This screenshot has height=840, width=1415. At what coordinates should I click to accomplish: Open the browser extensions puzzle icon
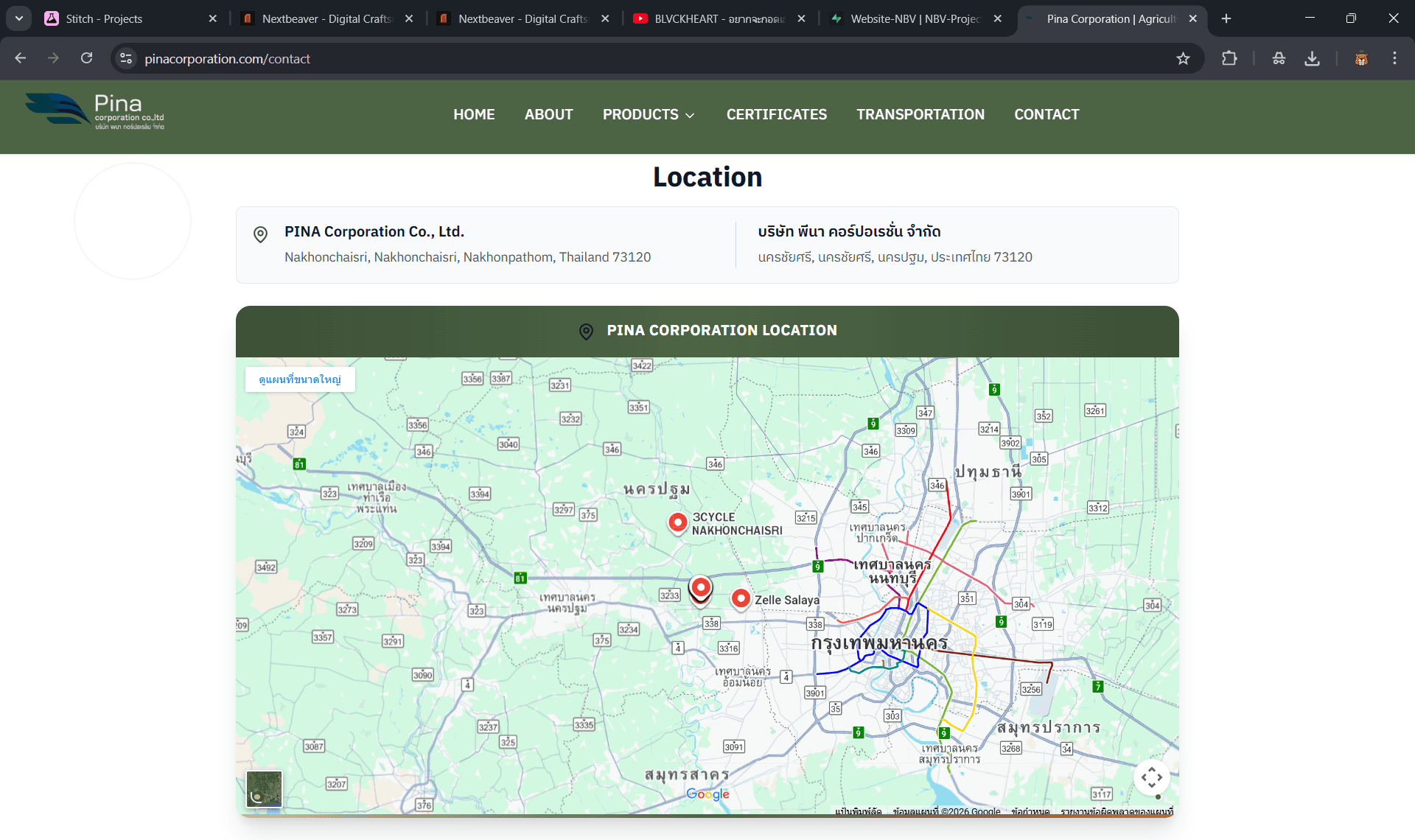click(1229, 59)
